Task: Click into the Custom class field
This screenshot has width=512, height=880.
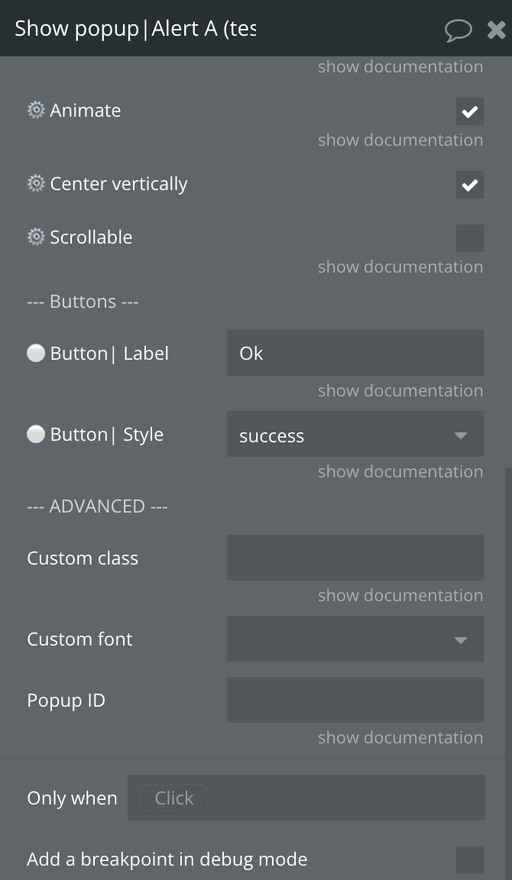Action: [x=355, y=558]
